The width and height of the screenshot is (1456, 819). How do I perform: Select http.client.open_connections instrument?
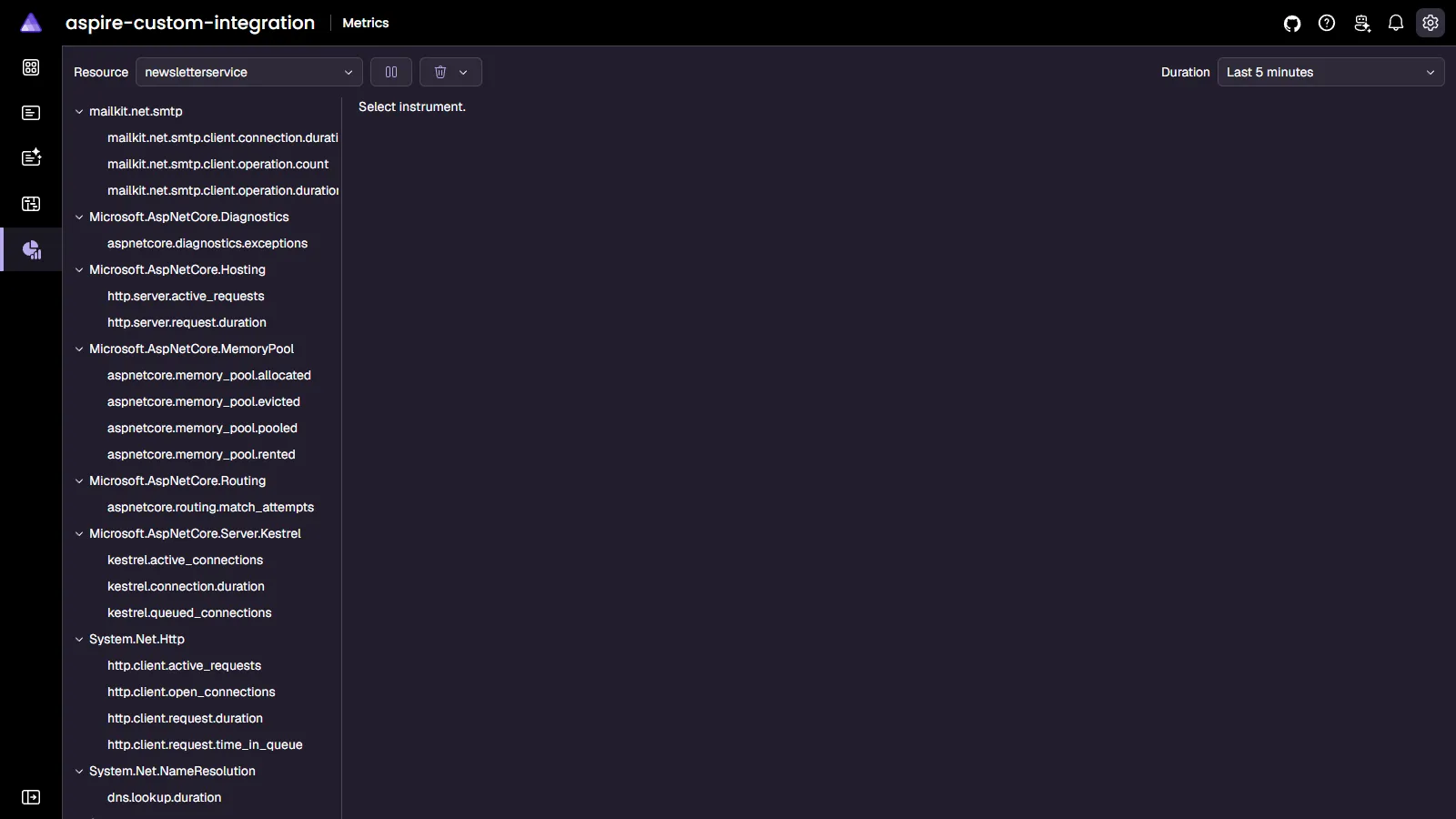point(191,692)
